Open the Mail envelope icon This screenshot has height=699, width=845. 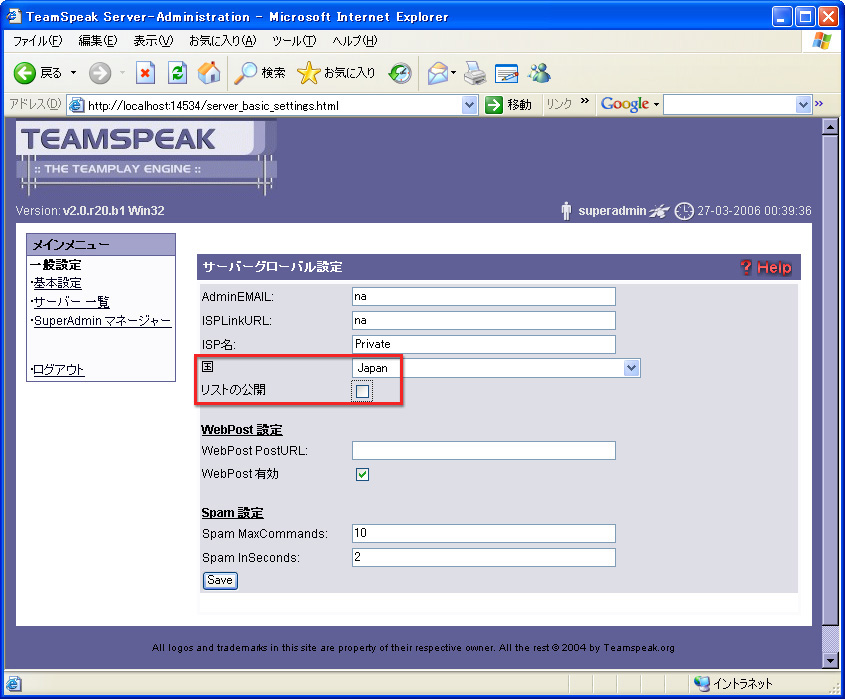tap(438, 73)
